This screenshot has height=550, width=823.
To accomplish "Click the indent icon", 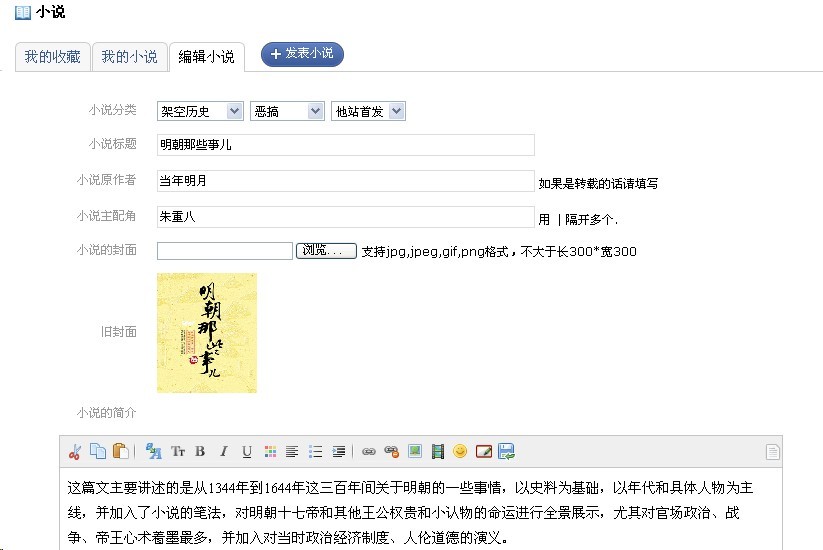I will coord(339,451).
